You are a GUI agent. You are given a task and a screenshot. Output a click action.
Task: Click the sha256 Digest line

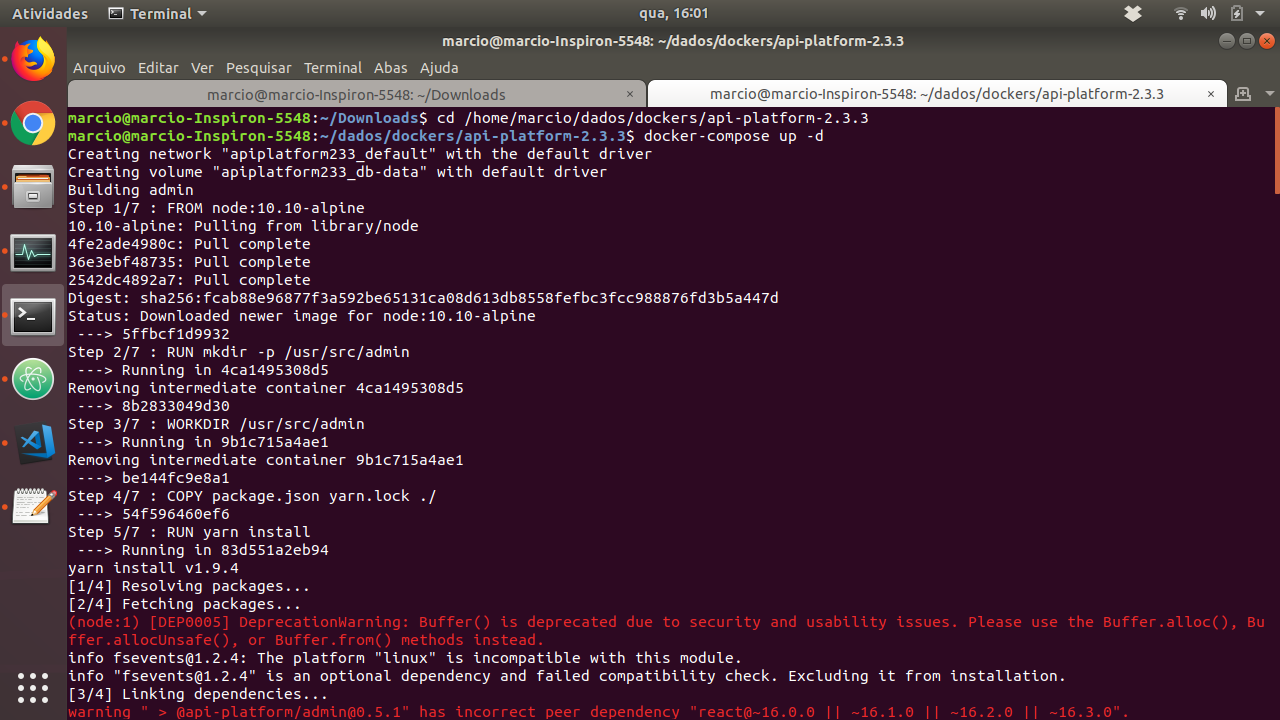click(423, 298)
